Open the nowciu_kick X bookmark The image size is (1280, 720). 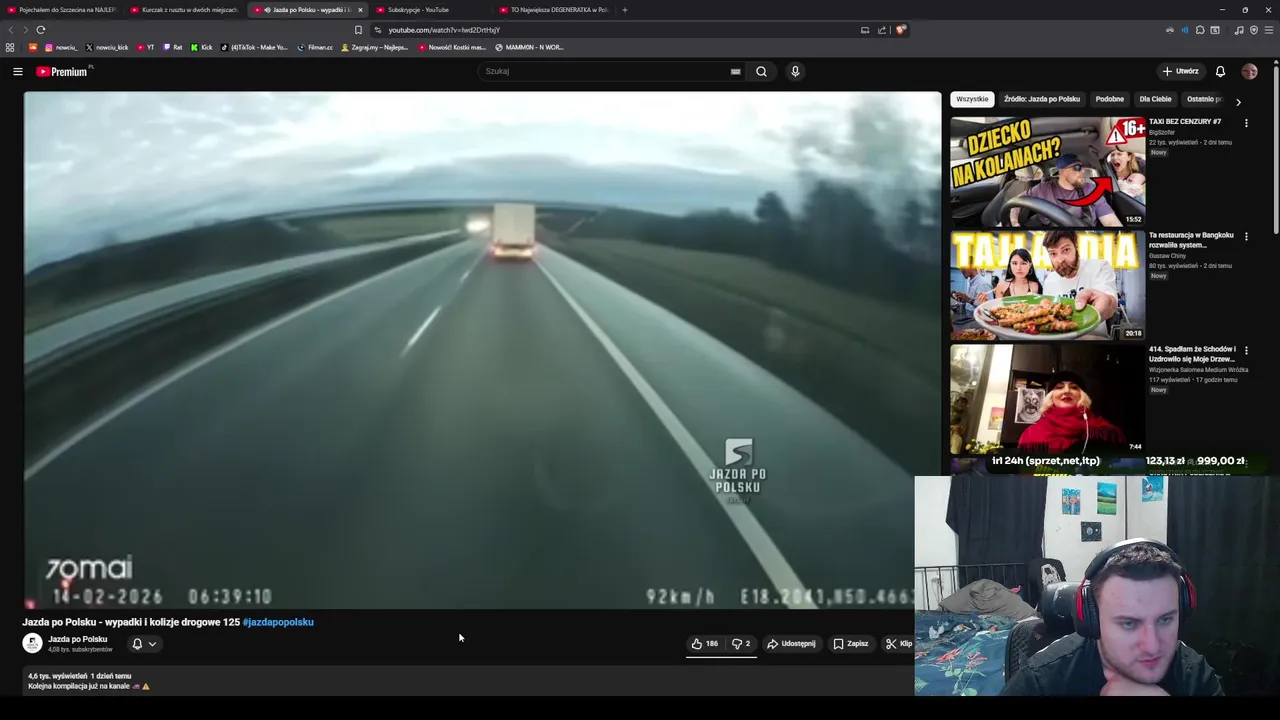(x=107, y=47)
